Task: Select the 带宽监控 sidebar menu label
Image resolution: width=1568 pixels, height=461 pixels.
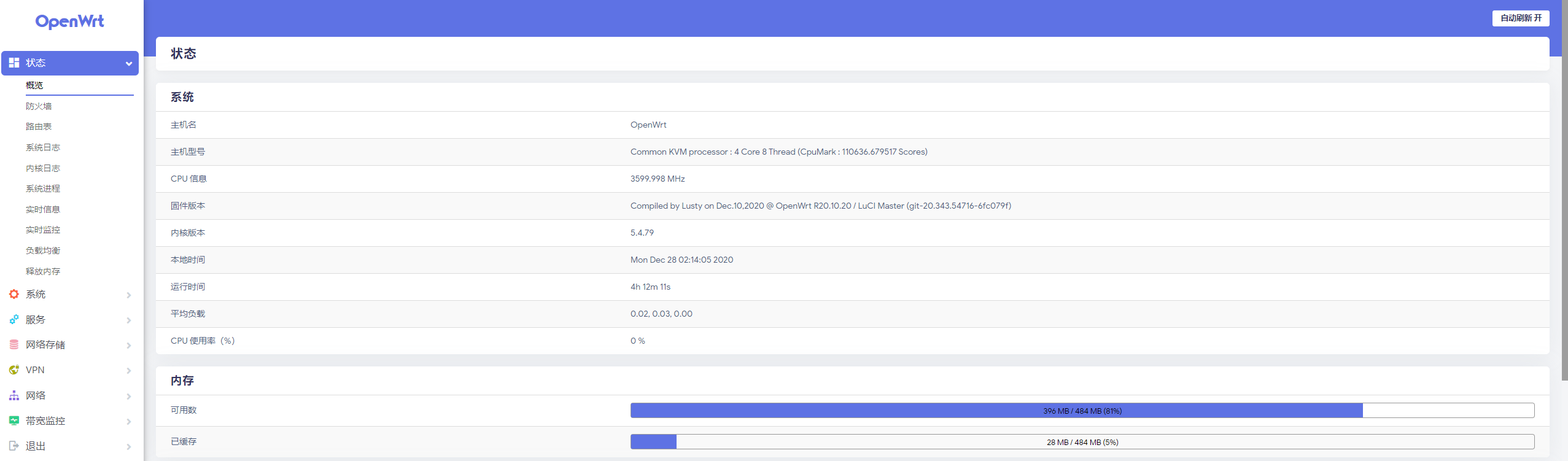Action: click(x=45, y=420)
